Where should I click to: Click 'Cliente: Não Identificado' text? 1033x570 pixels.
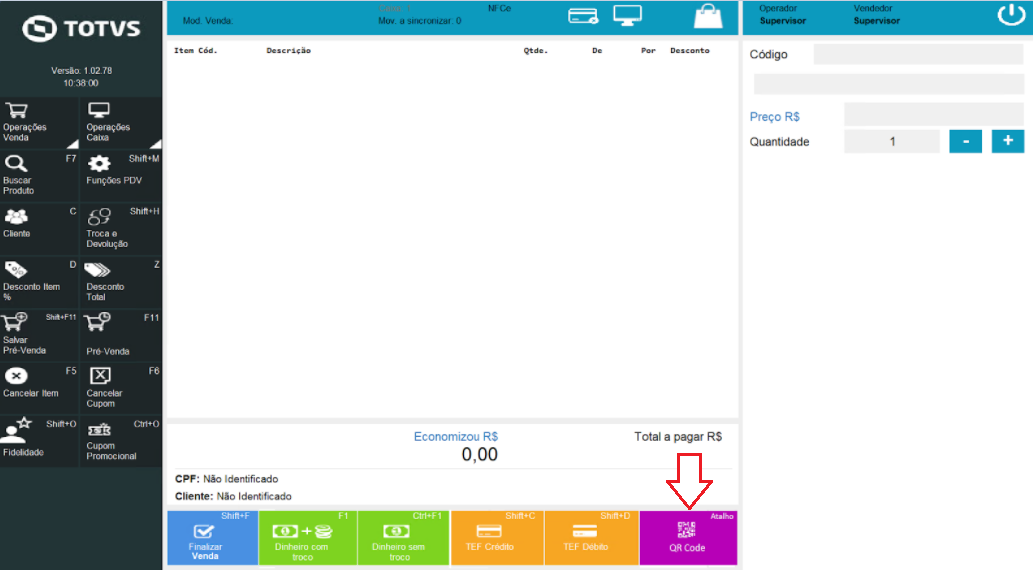coord(233,496)
